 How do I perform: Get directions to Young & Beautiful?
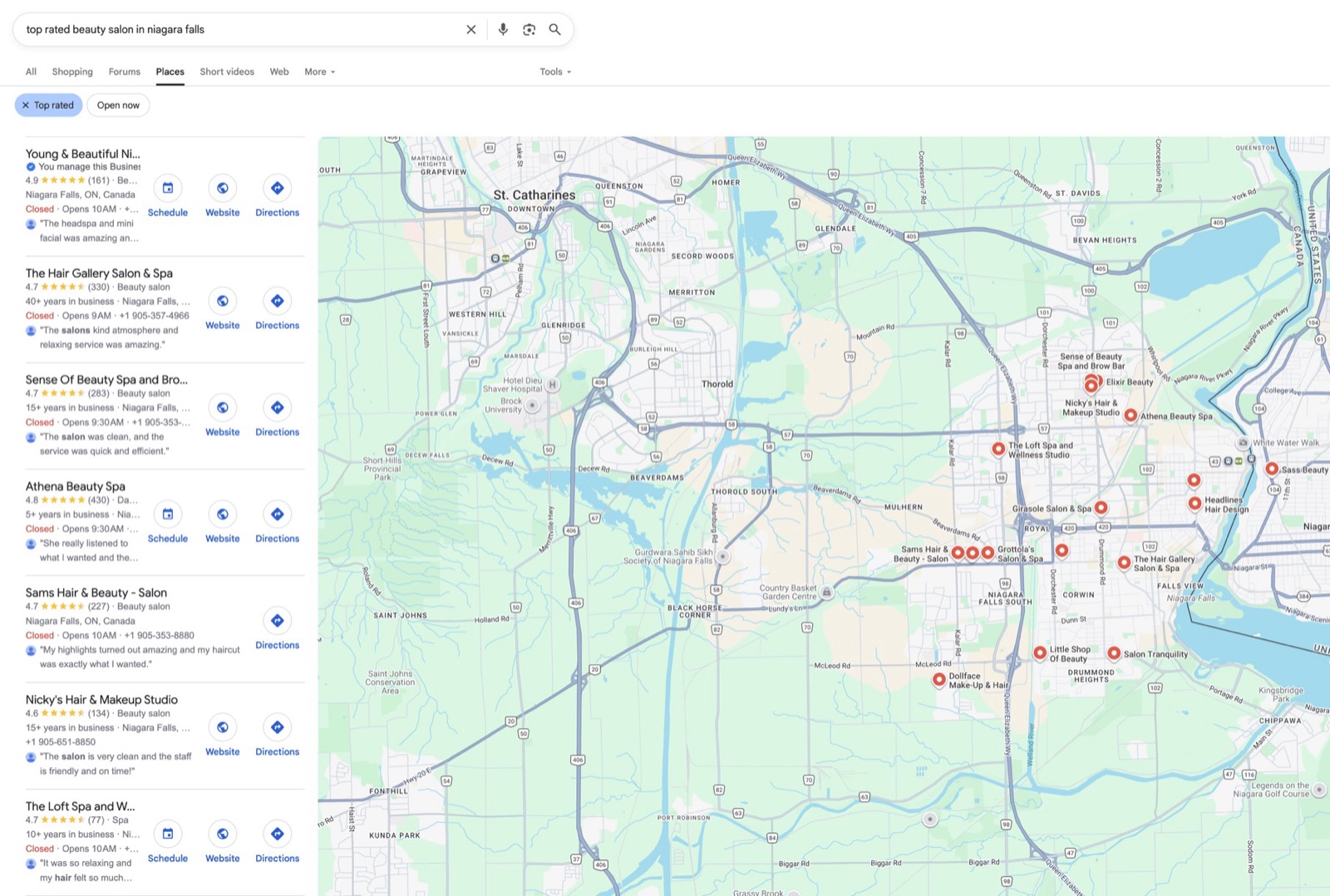tap(278, 188)
